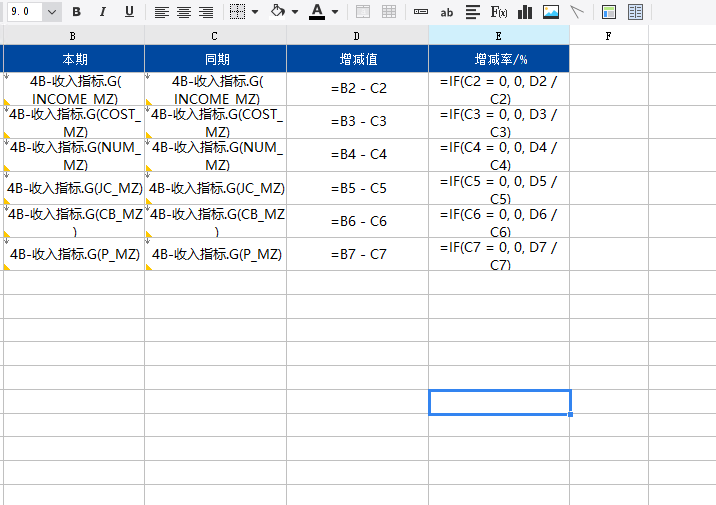Screen dimensions: 716x505
Task: Open font color dropdown arrow
Action: tap(335, 12)
